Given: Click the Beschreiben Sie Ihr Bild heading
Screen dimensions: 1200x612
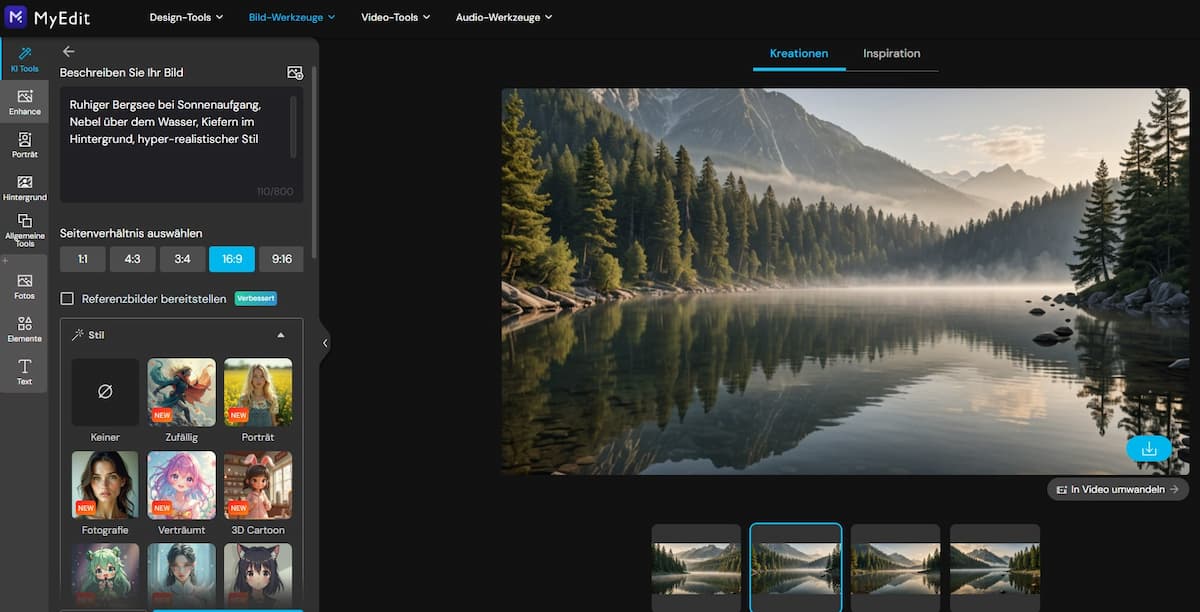Looking at the screenshot, I should 121,72.
